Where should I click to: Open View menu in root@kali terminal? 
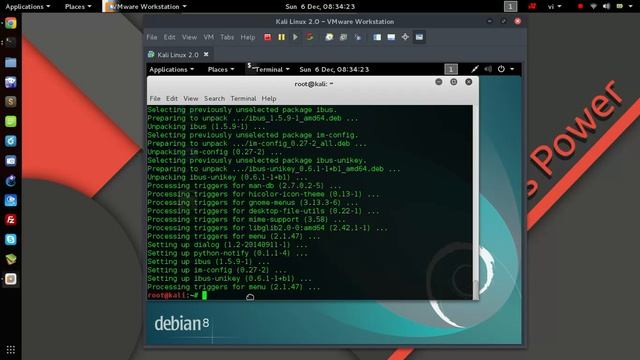click(x=191, y=98)
